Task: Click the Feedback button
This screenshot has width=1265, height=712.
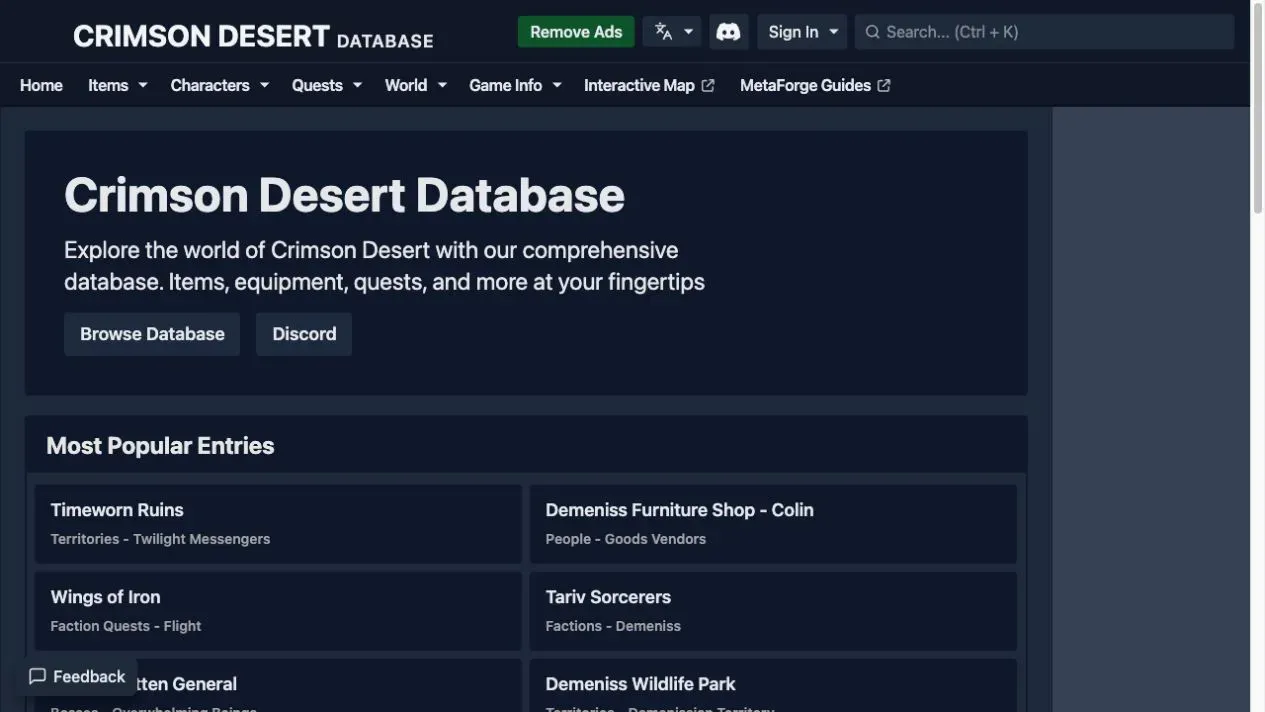Action: click(x=77, y=676)
